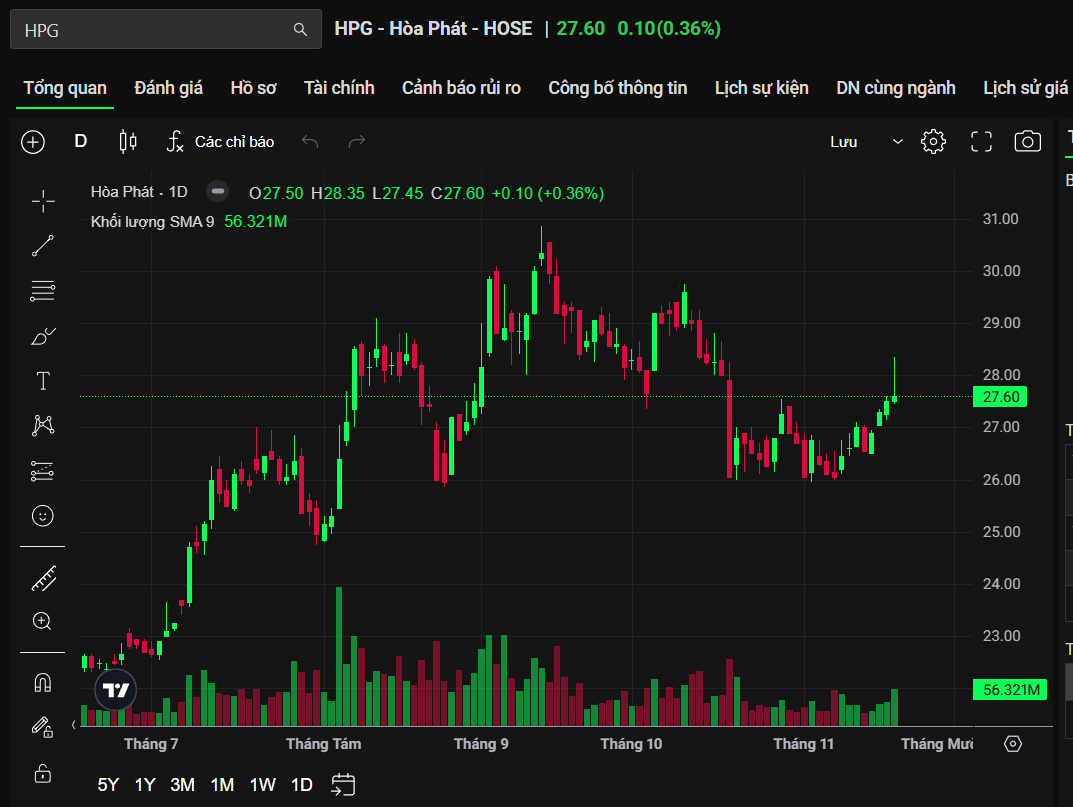This screenshot has width=1073, height=807.
Task: Take a chart snapshot with camera icon
Action: click(1027, 142)
